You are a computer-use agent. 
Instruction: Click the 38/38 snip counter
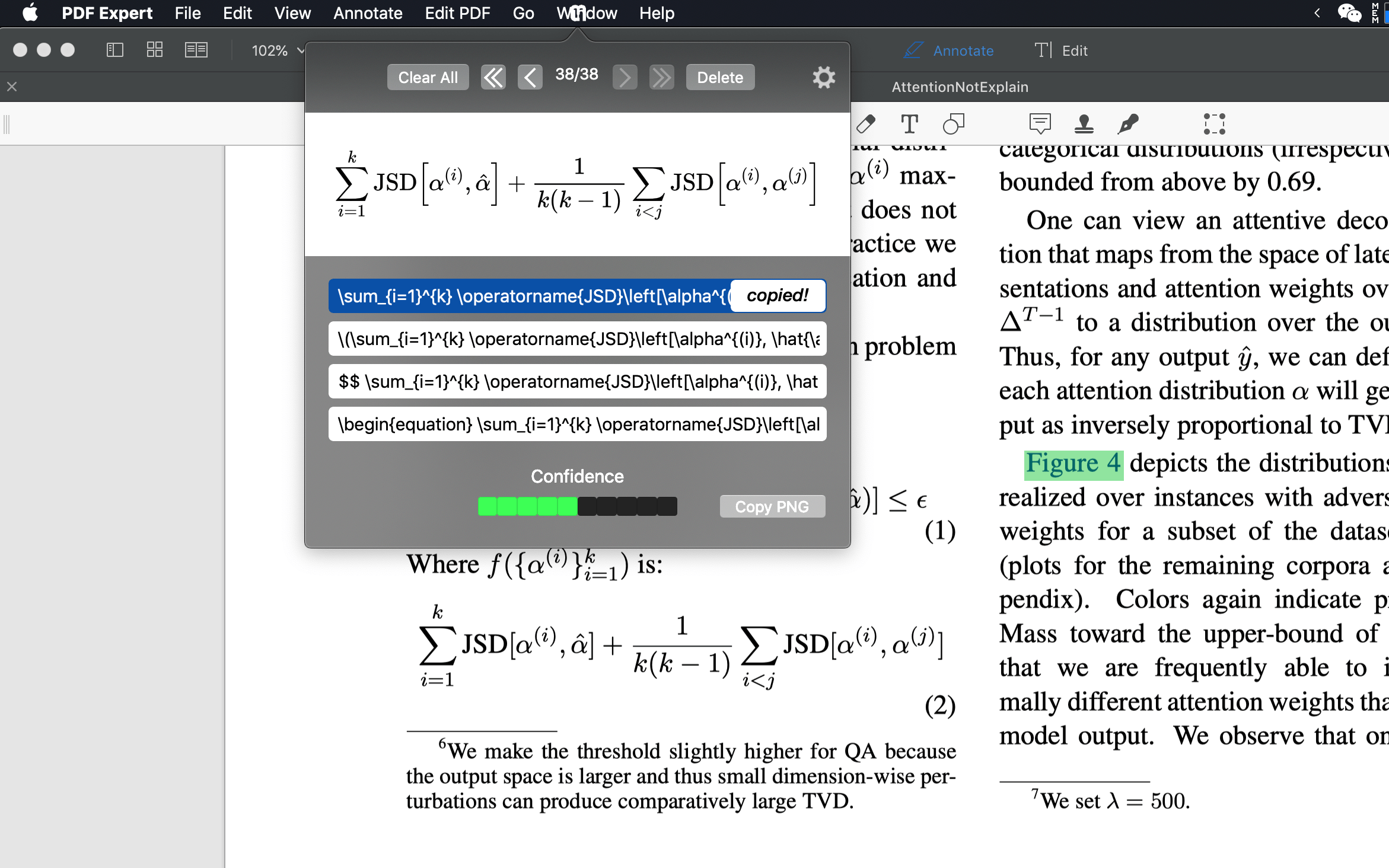(x=576, y=75)
